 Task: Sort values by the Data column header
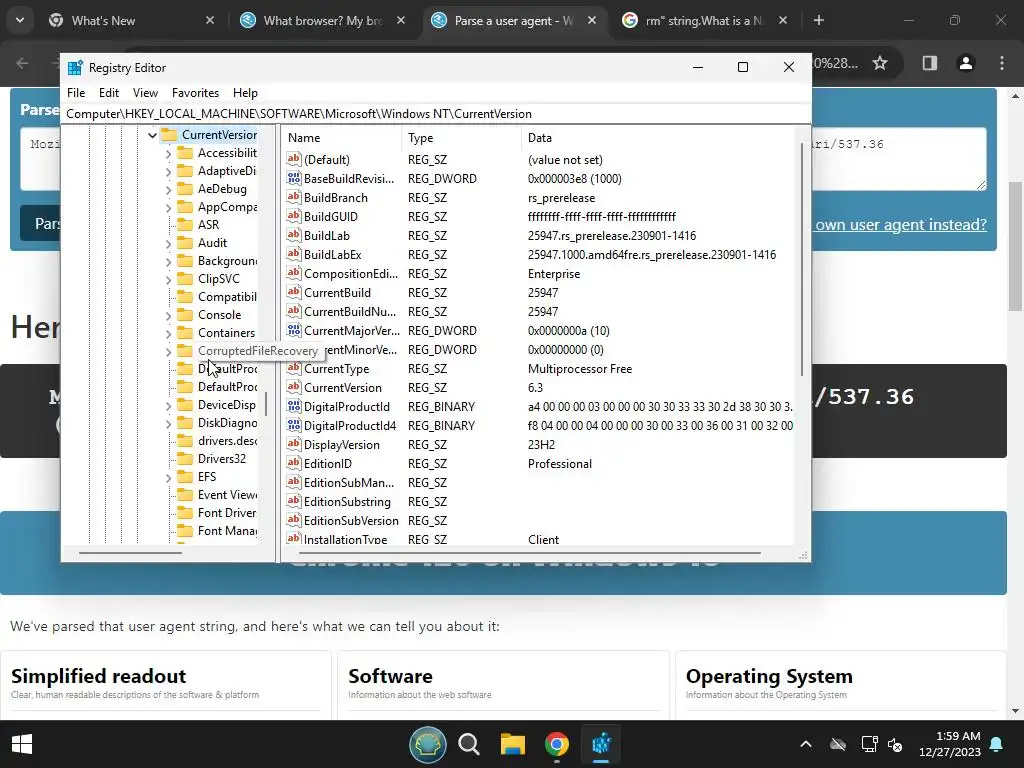pyautogui.click(x=660, y=138)
